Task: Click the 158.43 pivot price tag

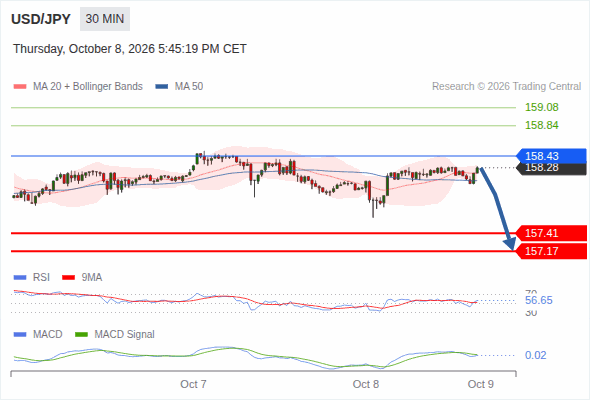Action: pos(551,155)
